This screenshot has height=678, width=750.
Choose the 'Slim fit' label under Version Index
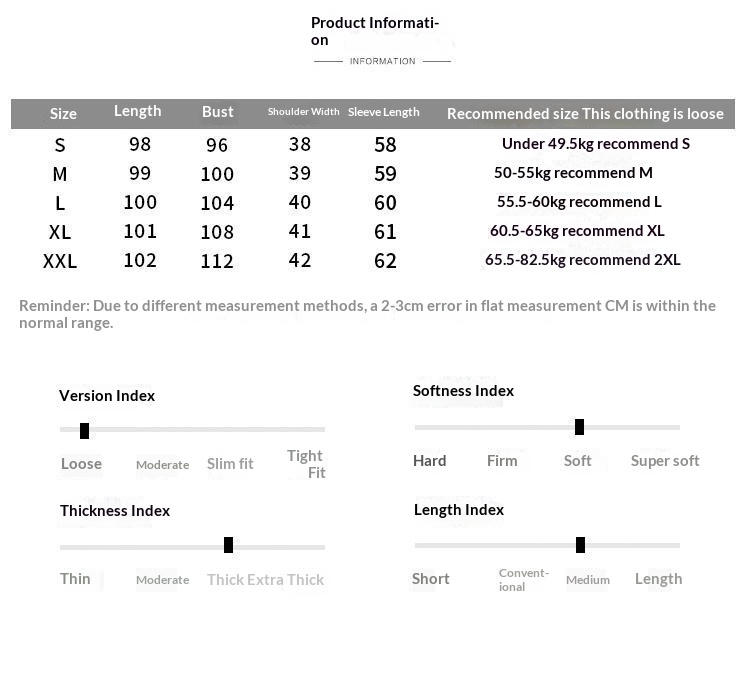click(230, 464)
